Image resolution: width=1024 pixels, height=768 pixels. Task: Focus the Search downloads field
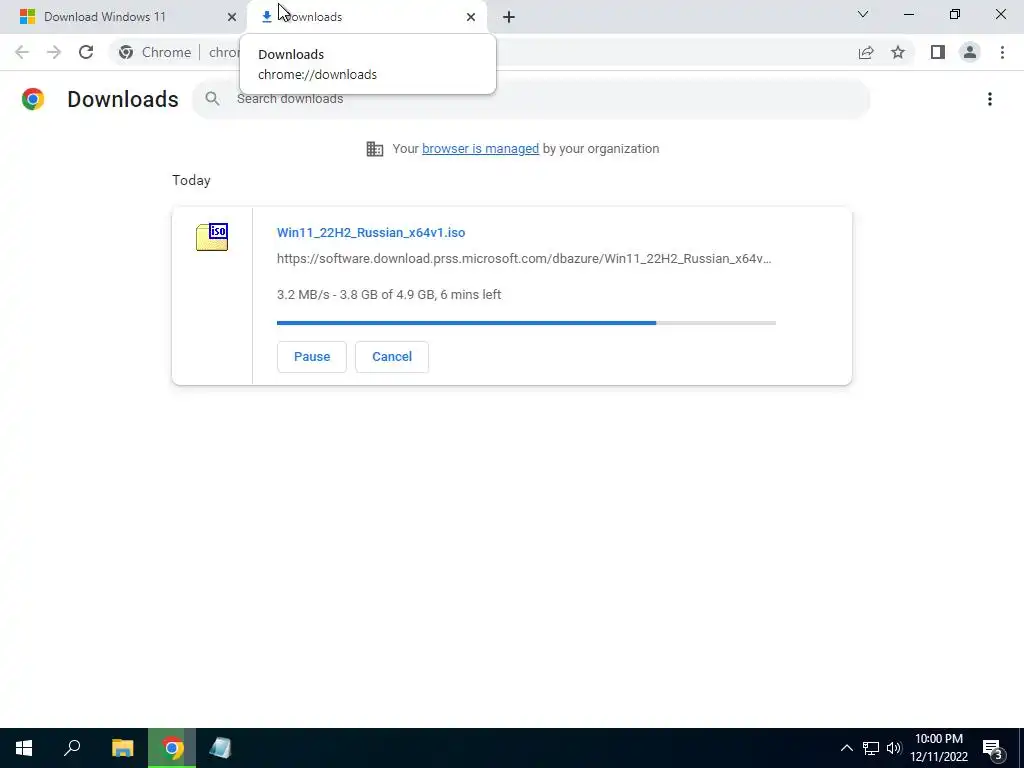[x=531, y=99]
